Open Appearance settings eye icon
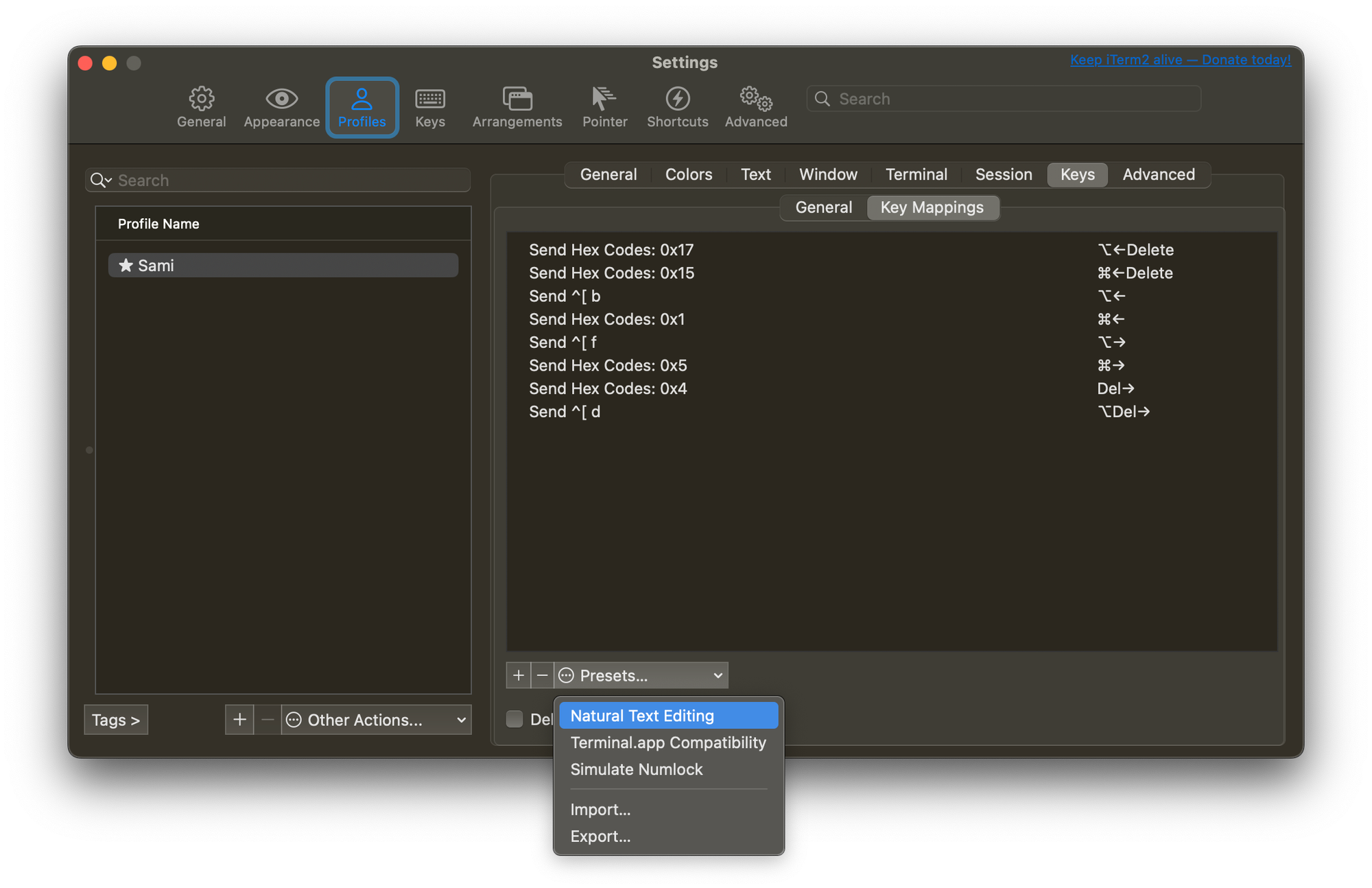 pyautogui.click(x=281, y=99)
